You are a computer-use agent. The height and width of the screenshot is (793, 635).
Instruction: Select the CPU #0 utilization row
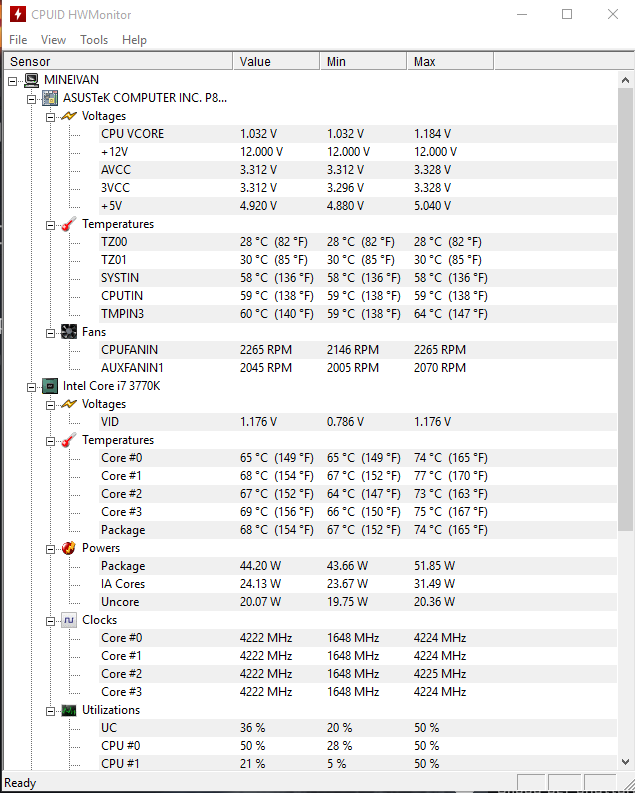click(x=358, y=746)
